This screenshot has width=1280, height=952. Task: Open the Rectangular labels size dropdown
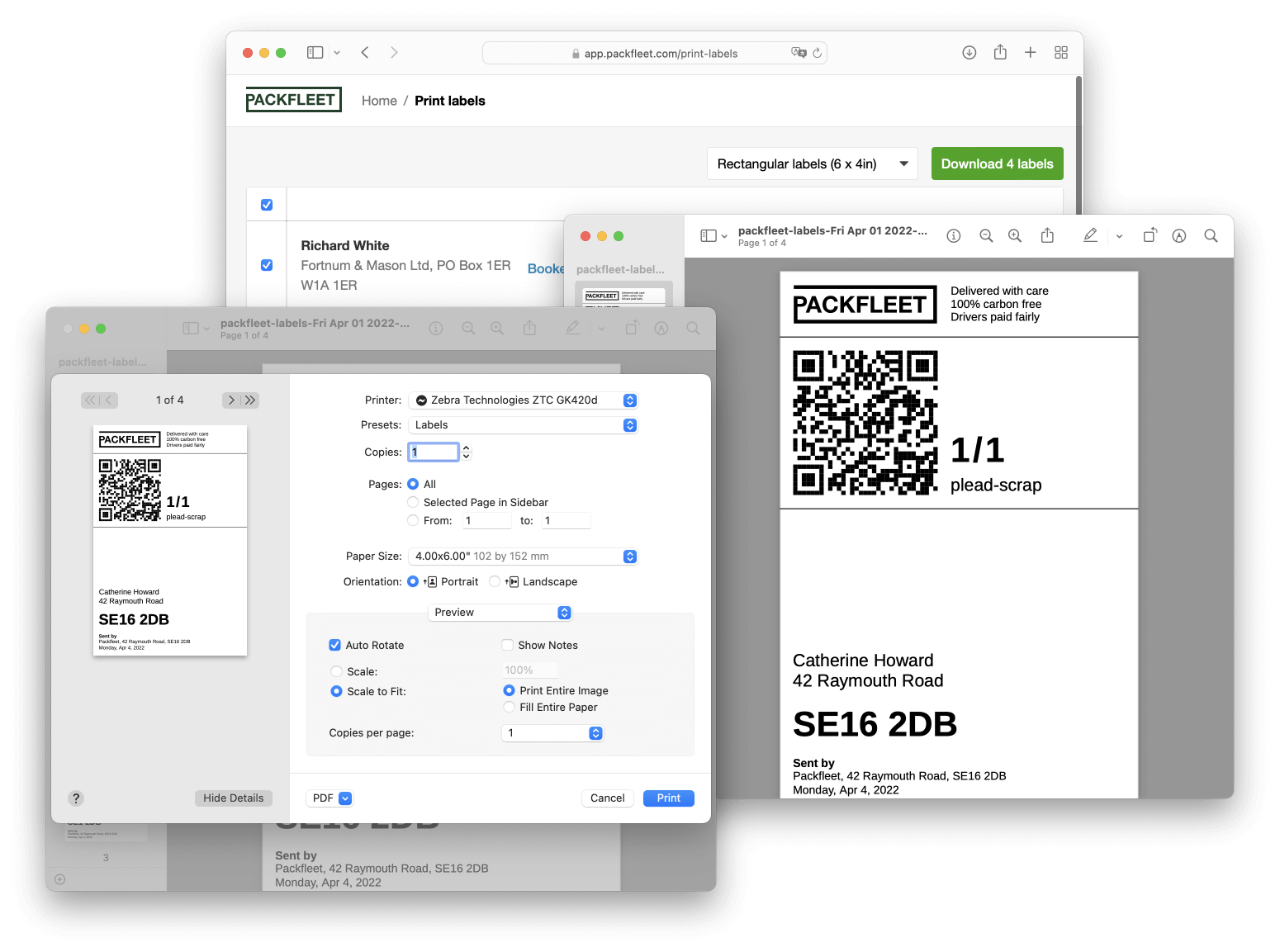(813, 164)
